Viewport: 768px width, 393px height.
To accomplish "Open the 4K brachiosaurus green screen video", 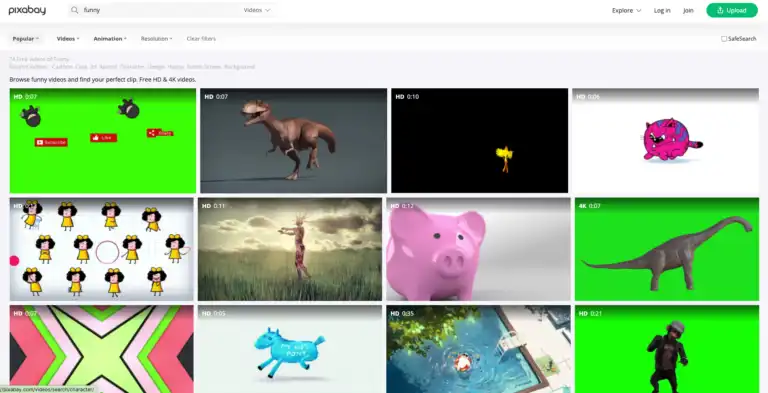I will (667, 249).
